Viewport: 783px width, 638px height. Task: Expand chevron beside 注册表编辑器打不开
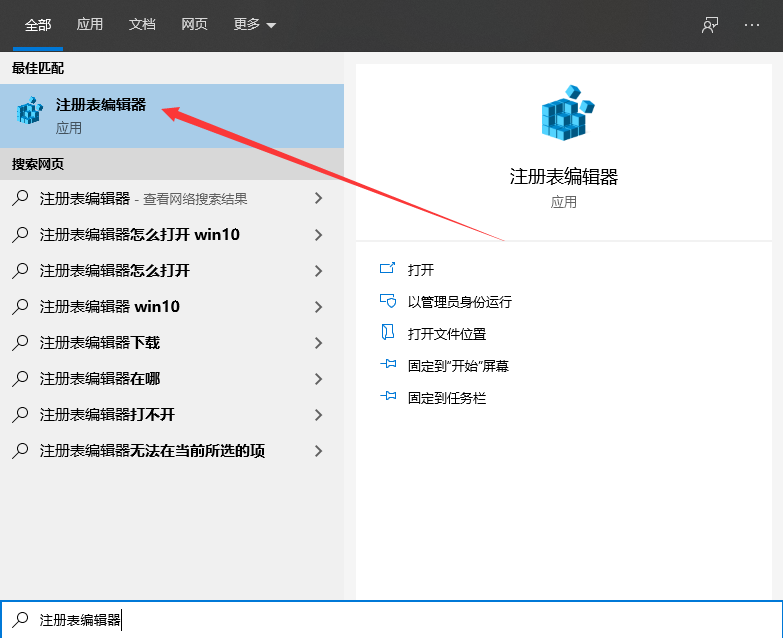tap(318, 415)
